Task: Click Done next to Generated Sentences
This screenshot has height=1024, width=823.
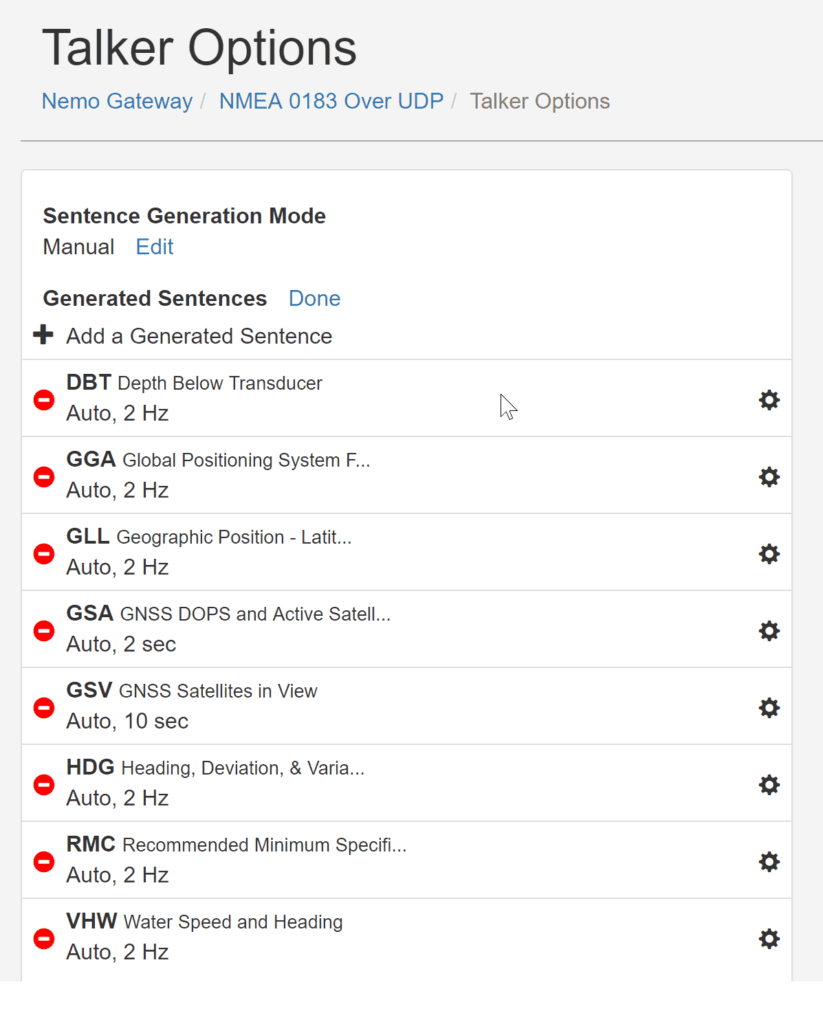Action: (x=314, y=298)
